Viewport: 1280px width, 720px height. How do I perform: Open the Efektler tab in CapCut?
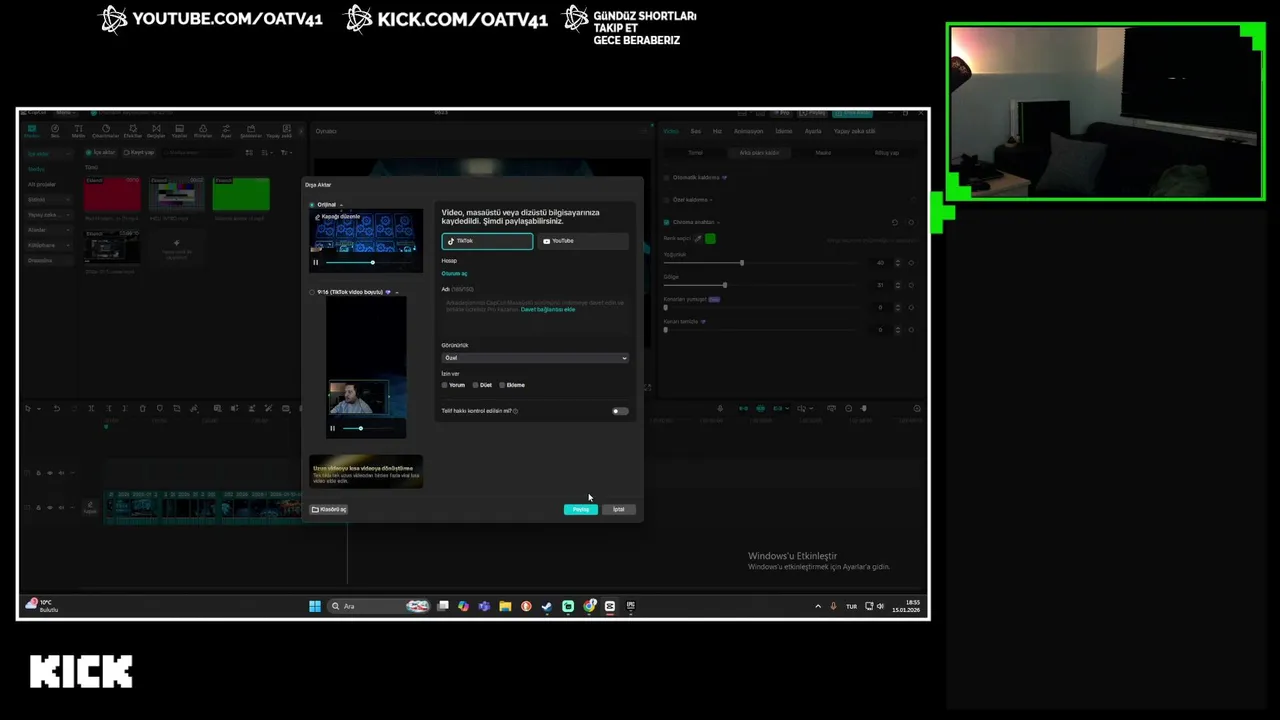[x=132, y=131]
